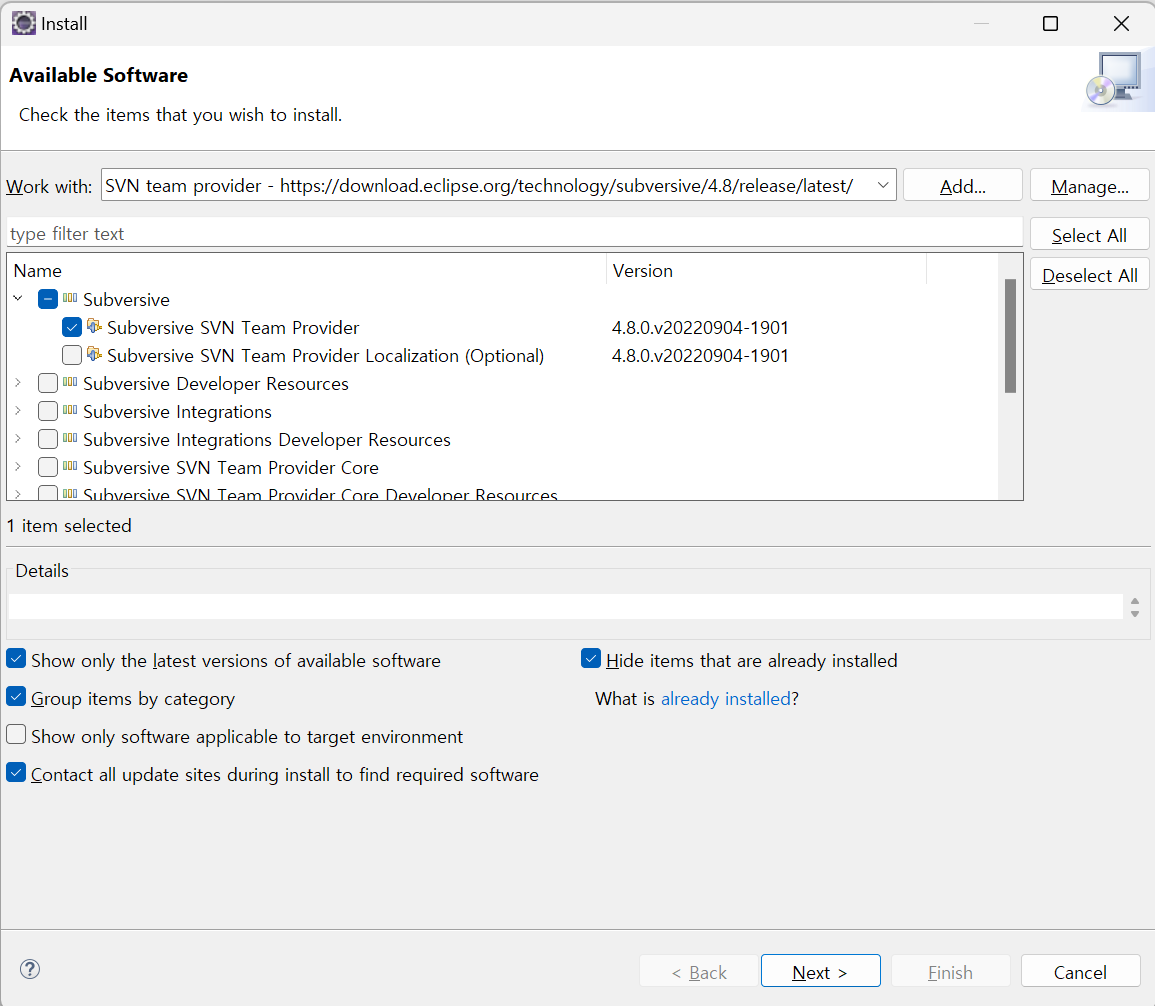The image size is (1155, 1006).
Task: Enable Show only software applicable to target environment
Action: click(16, 736)
